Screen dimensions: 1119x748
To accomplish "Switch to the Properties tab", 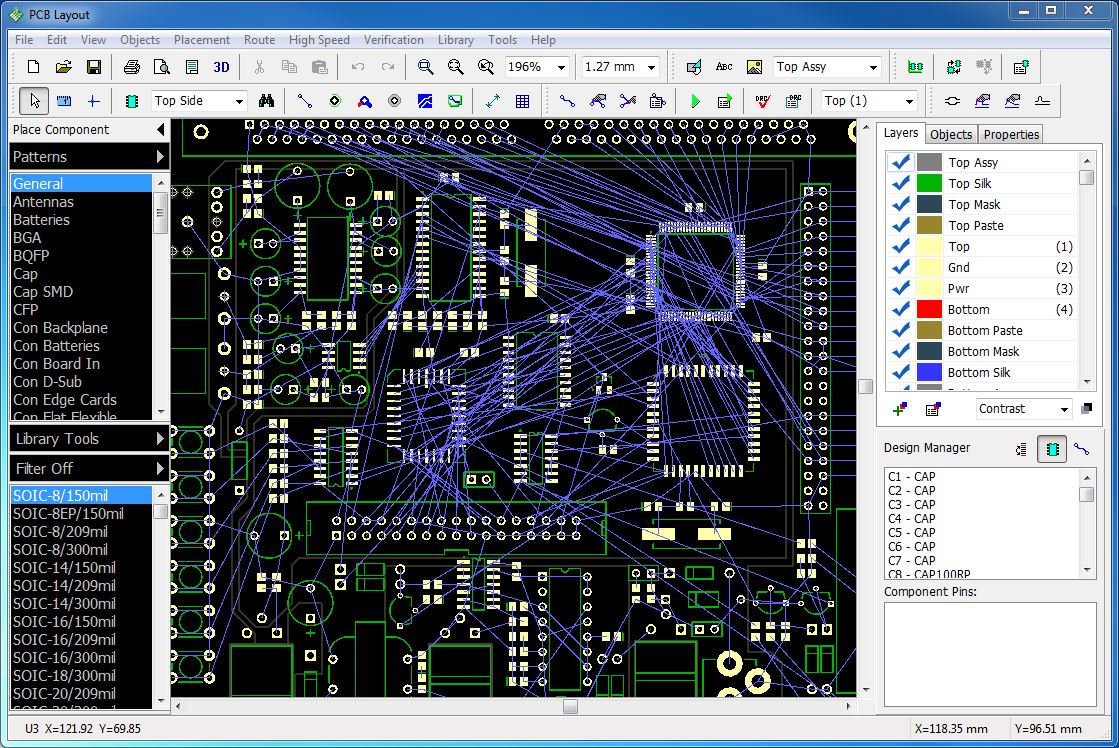I will pyautogui.click(x=1010, y=134).
